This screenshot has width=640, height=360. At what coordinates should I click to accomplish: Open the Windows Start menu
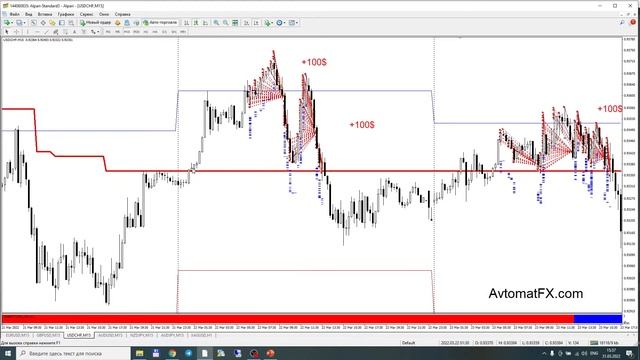coord(8,353)
